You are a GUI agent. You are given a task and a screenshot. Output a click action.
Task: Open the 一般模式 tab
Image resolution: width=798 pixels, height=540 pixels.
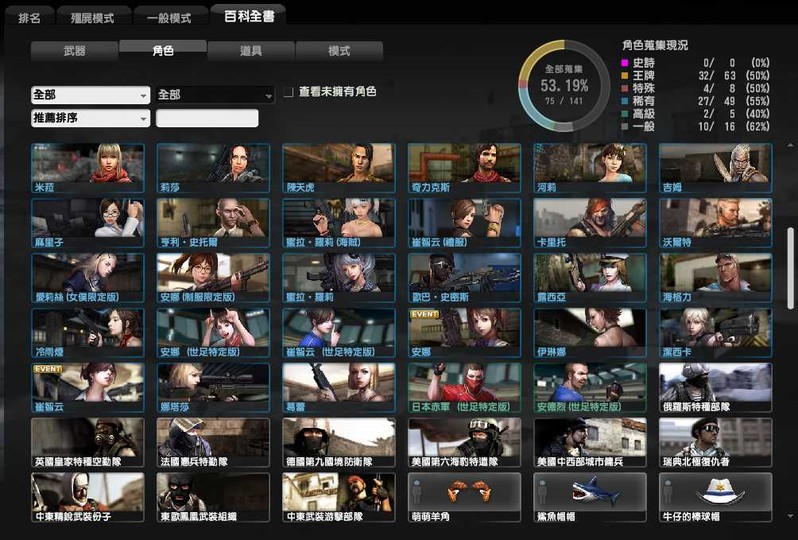(169, 17)
